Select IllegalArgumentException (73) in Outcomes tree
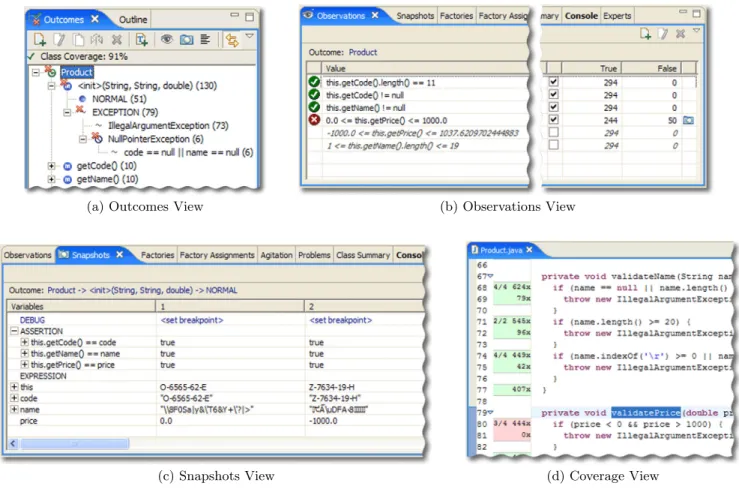 (168, 126)
